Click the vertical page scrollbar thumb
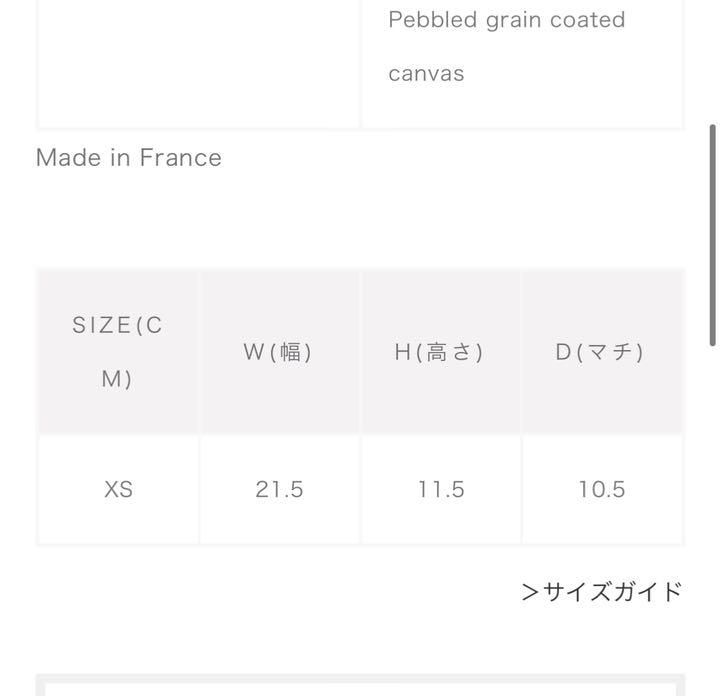Screen dimensions: 720x696 (712, 235)
